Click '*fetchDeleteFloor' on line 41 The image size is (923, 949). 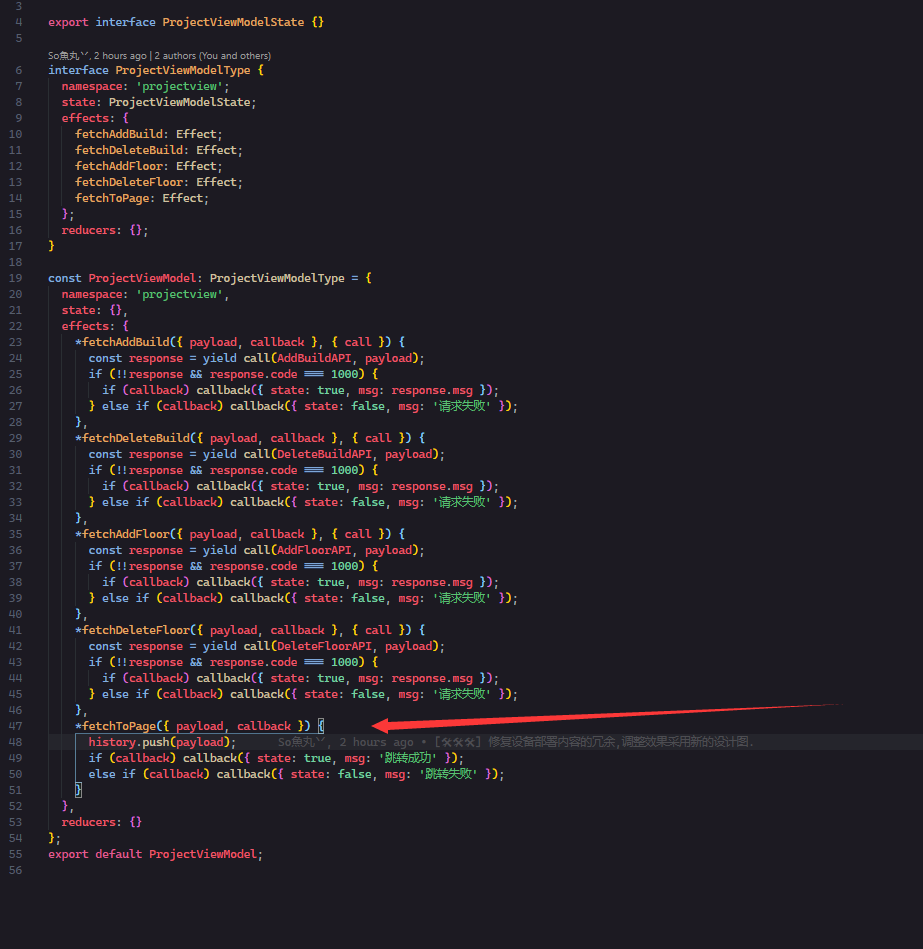(133, 631)
